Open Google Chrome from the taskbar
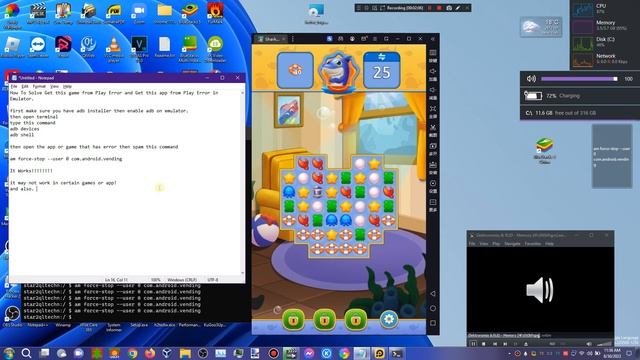The width and height of the screenshot is (640, 360). (x=132, y=353)
